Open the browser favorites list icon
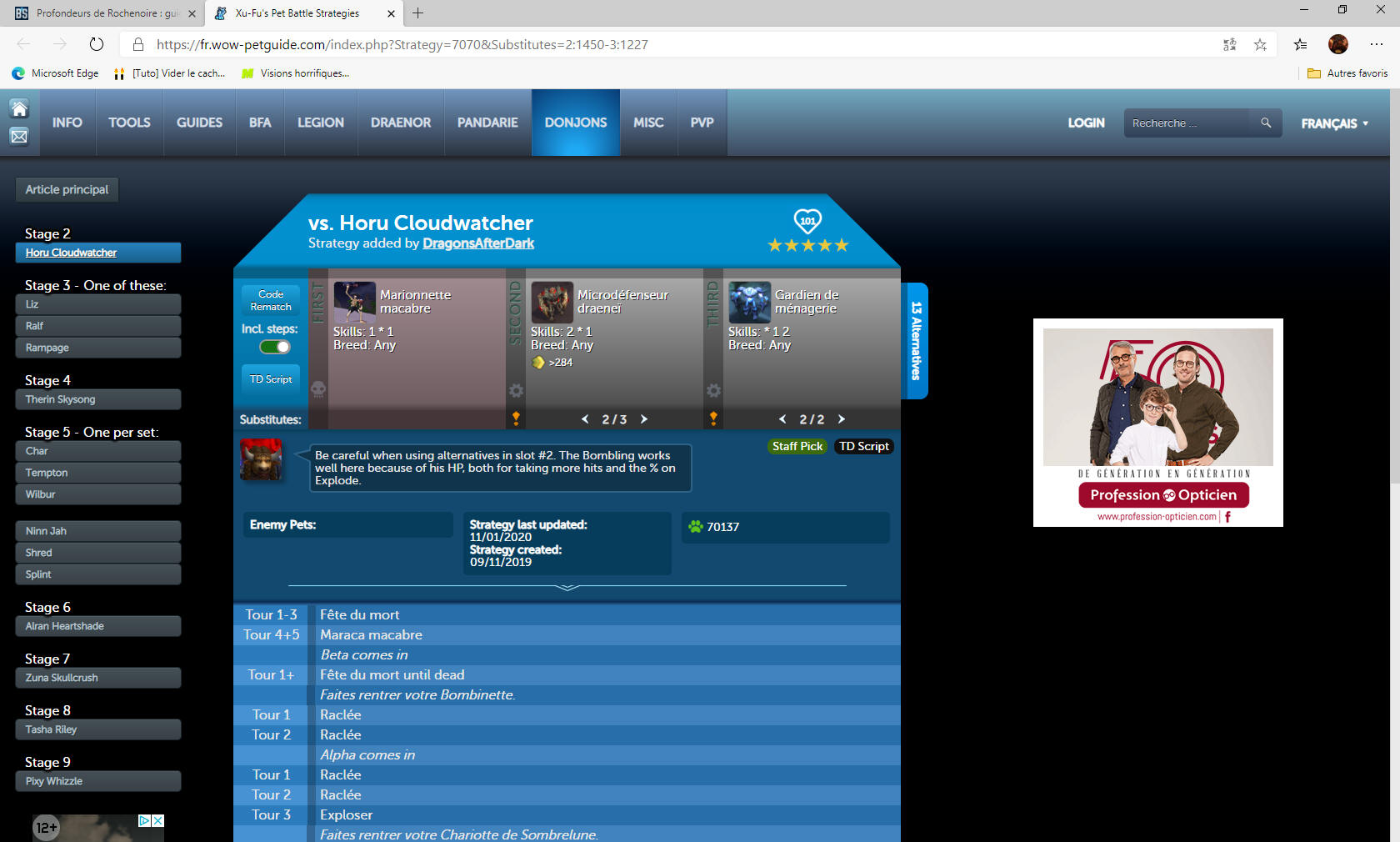This screenshot has width=1400, height=842. (x=1300, y=44)
